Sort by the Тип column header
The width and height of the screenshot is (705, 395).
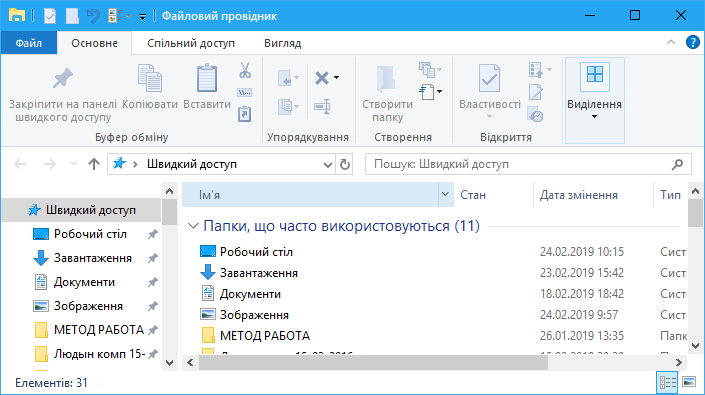click(670, 195)
